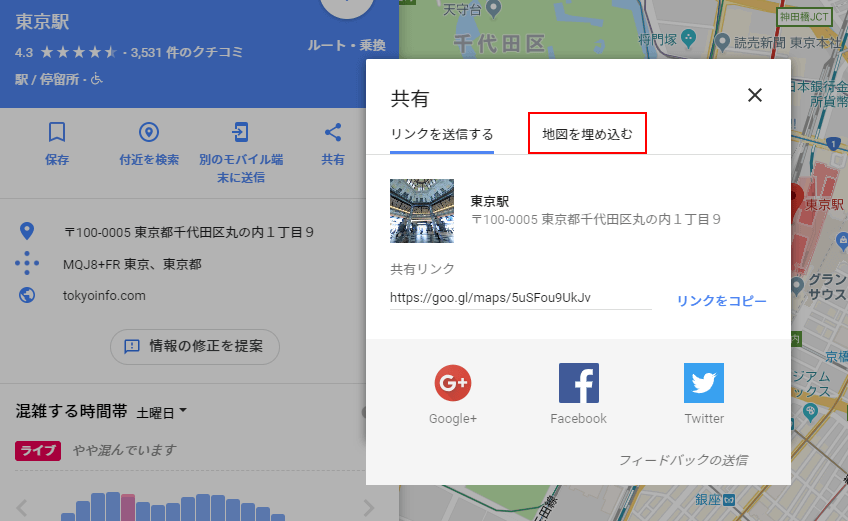The width and height of the screenshot is (848, 521).
Task: Click the plus code dots icon
Action: (x=26, y=263)
